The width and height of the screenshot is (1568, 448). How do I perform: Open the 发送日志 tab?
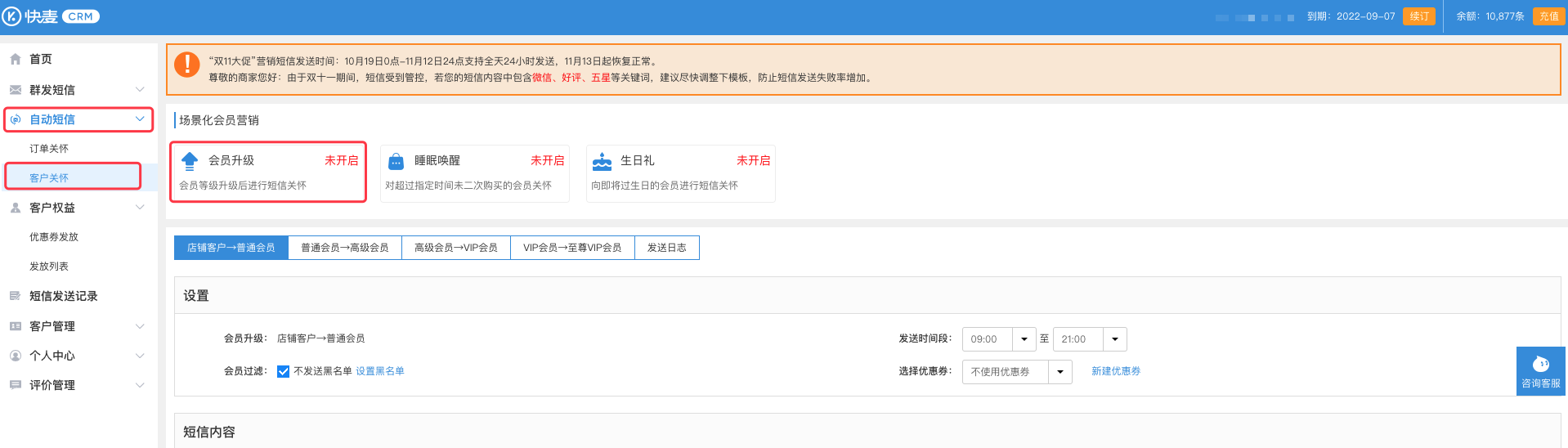point(667,248)
